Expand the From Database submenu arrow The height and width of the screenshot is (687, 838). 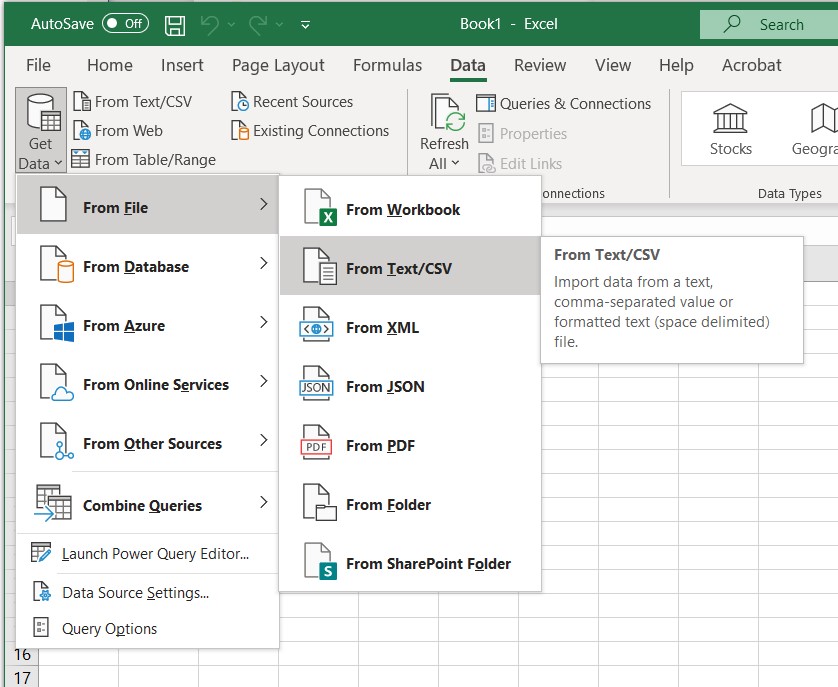(x=263, y=263)
